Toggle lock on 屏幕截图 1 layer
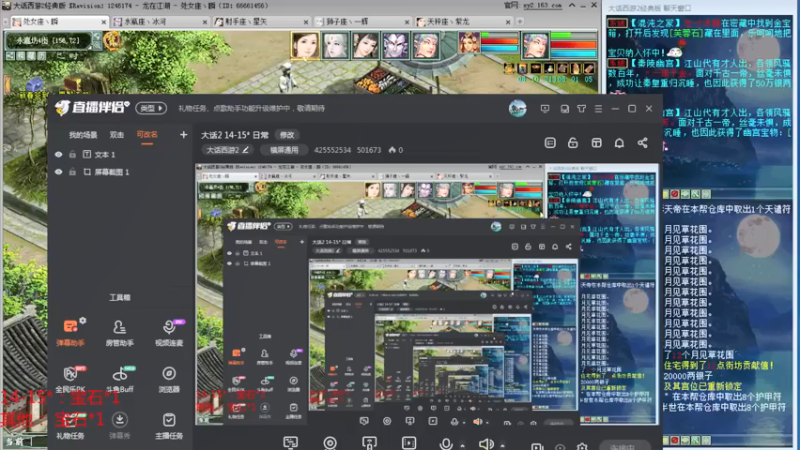Viewport: 800px width, 450px height. click(x=72, y=172)
